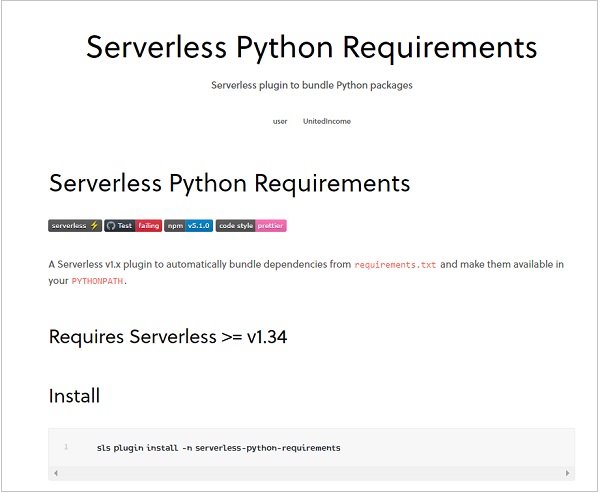
Task: Click the left scroll arrow of code block
Action: [55, 472]
